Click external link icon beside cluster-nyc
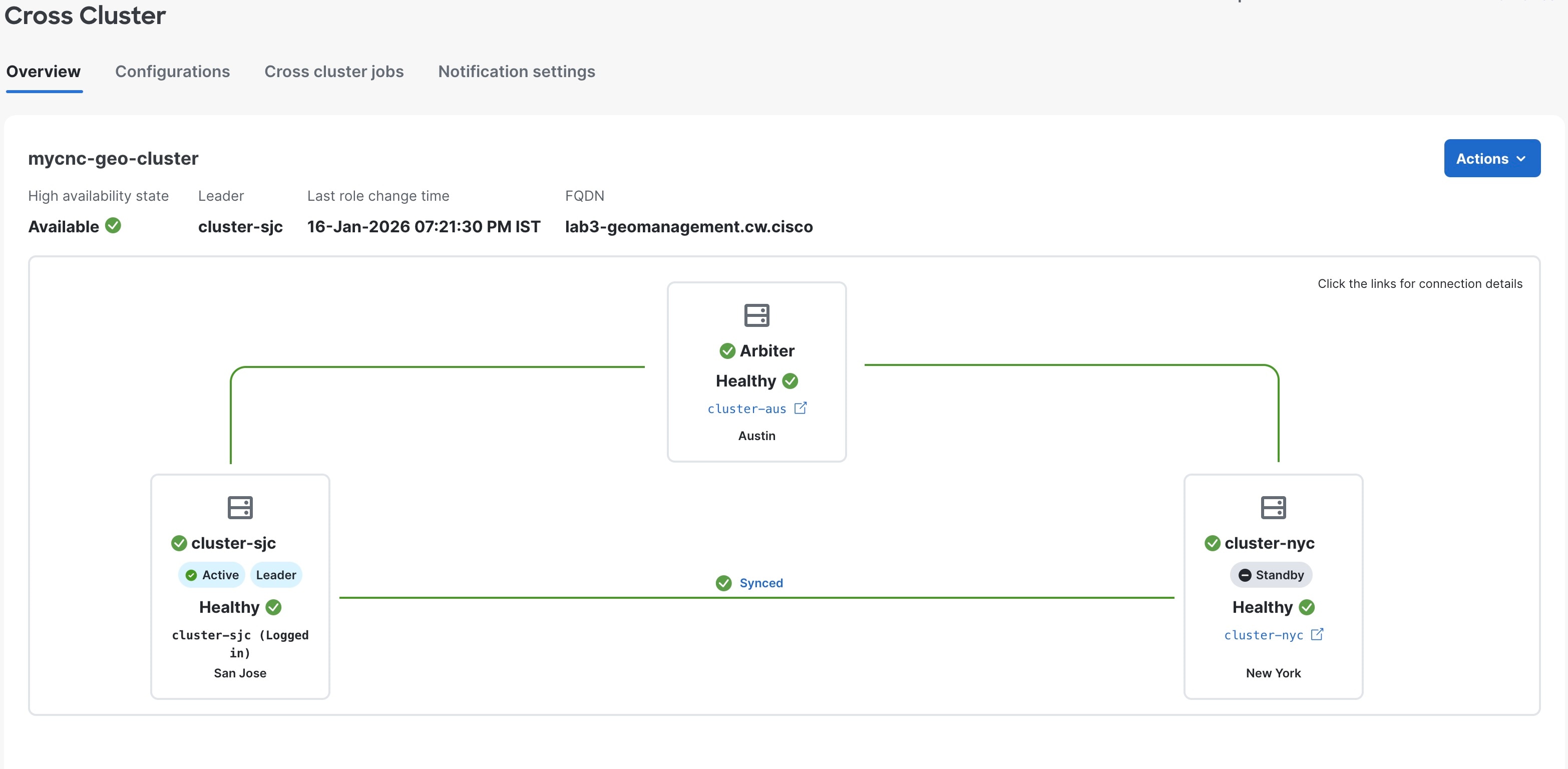Image resolution: width=1568 pixels, height=769 pixels. click(x=1317, y=634)
